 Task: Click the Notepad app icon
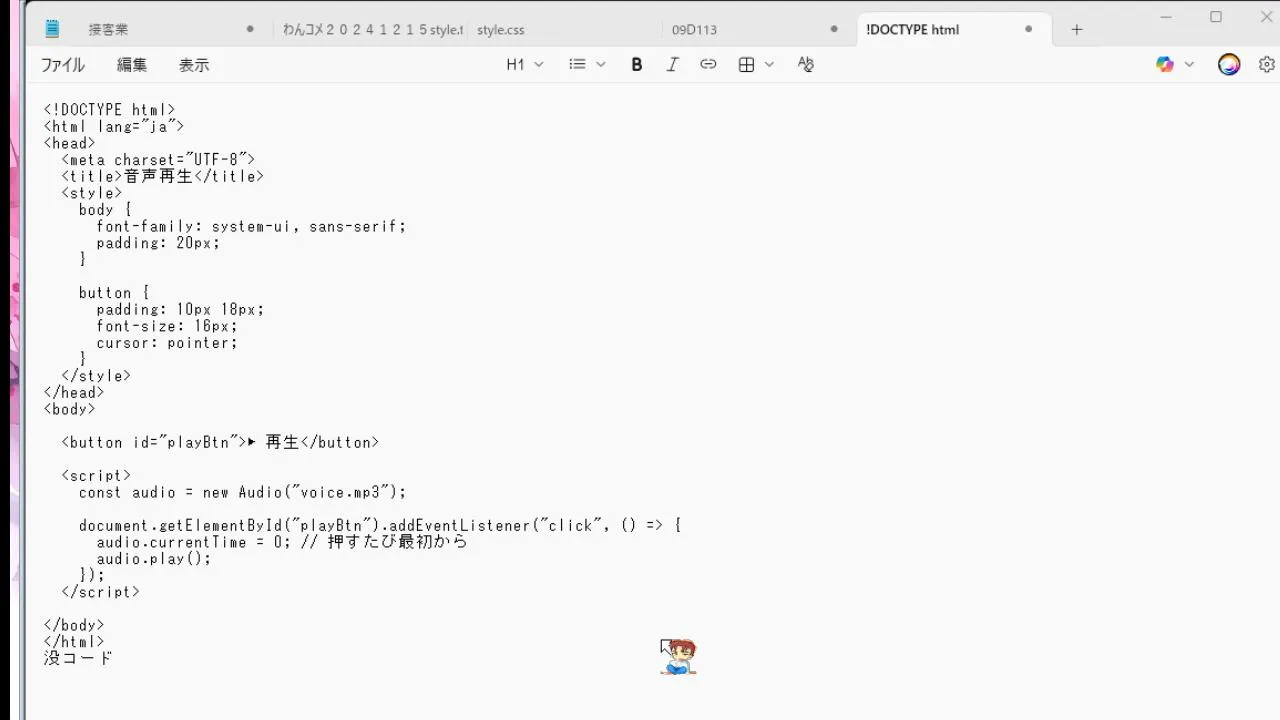tap(52, 29)
